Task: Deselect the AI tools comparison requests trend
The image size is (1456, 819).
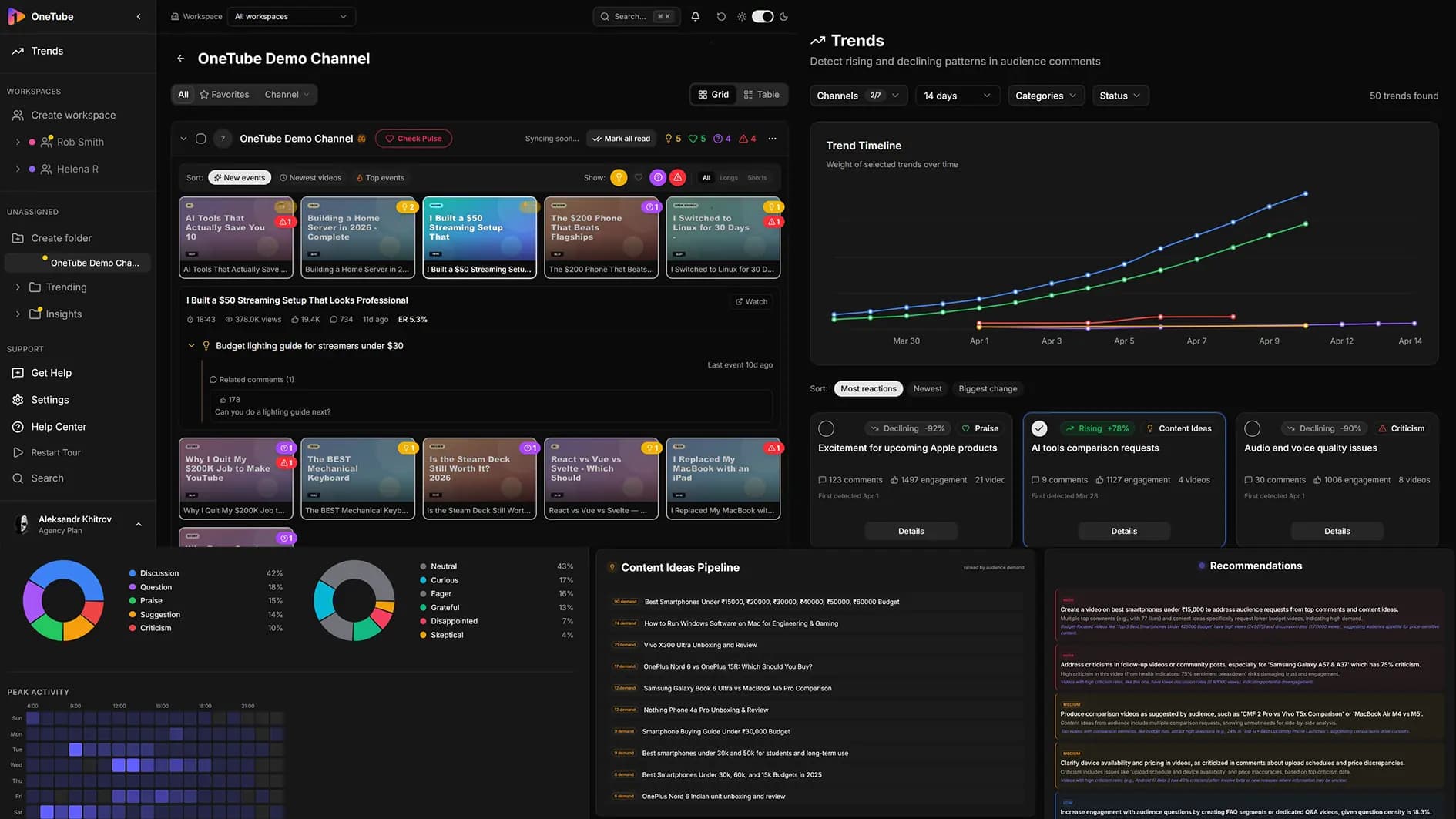Action: (1039, 428)
